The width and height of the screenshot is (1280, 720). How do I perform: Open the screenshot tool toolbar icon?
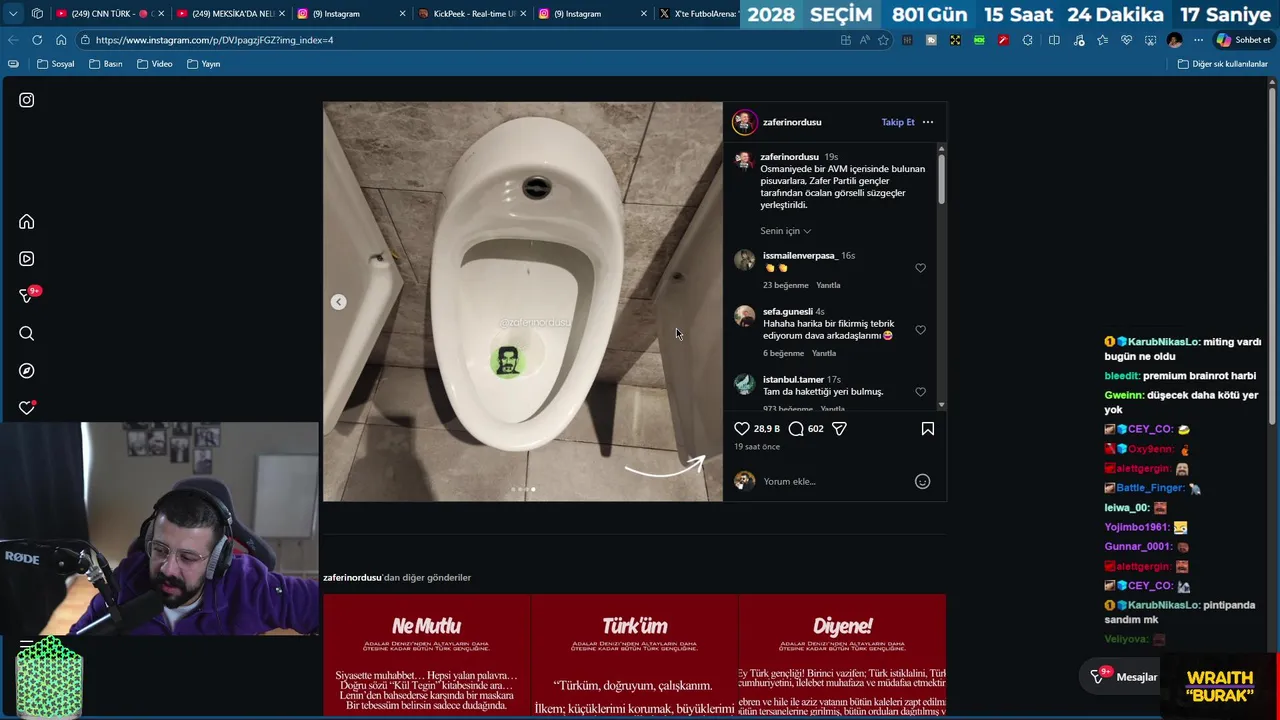click(x=1150, y=40)
